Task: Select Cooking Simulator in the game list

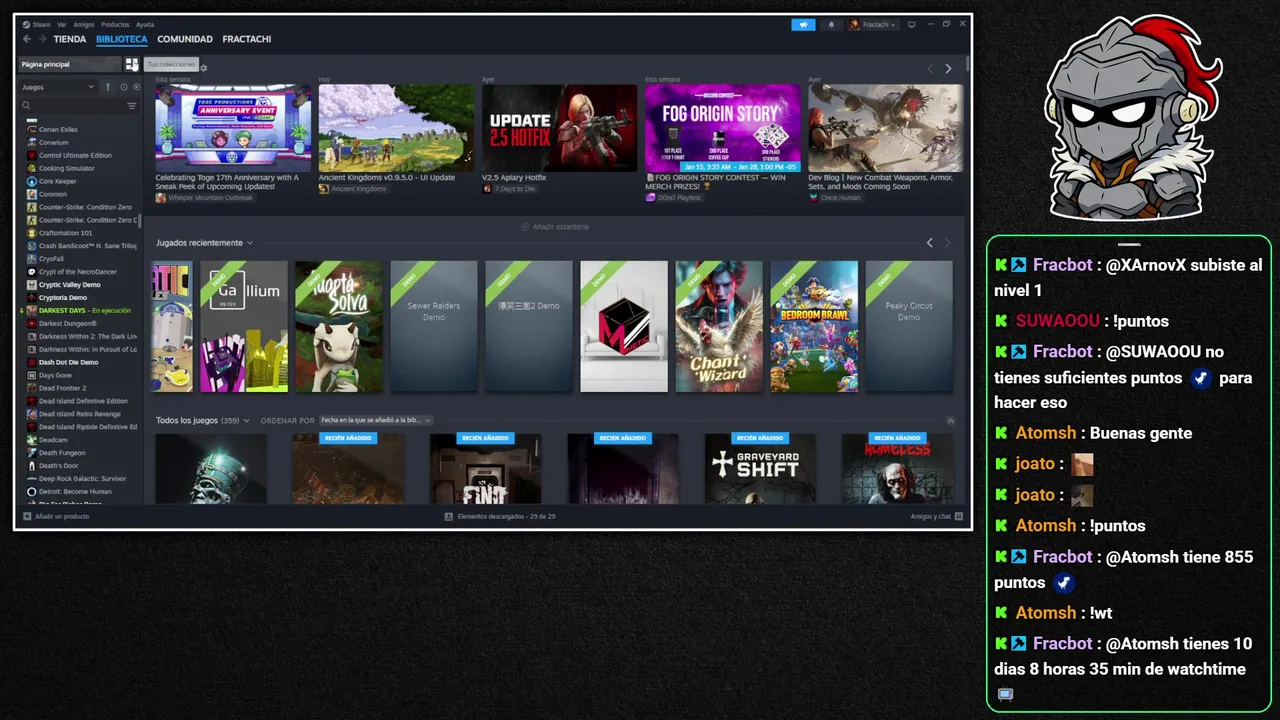Action: 80,168
